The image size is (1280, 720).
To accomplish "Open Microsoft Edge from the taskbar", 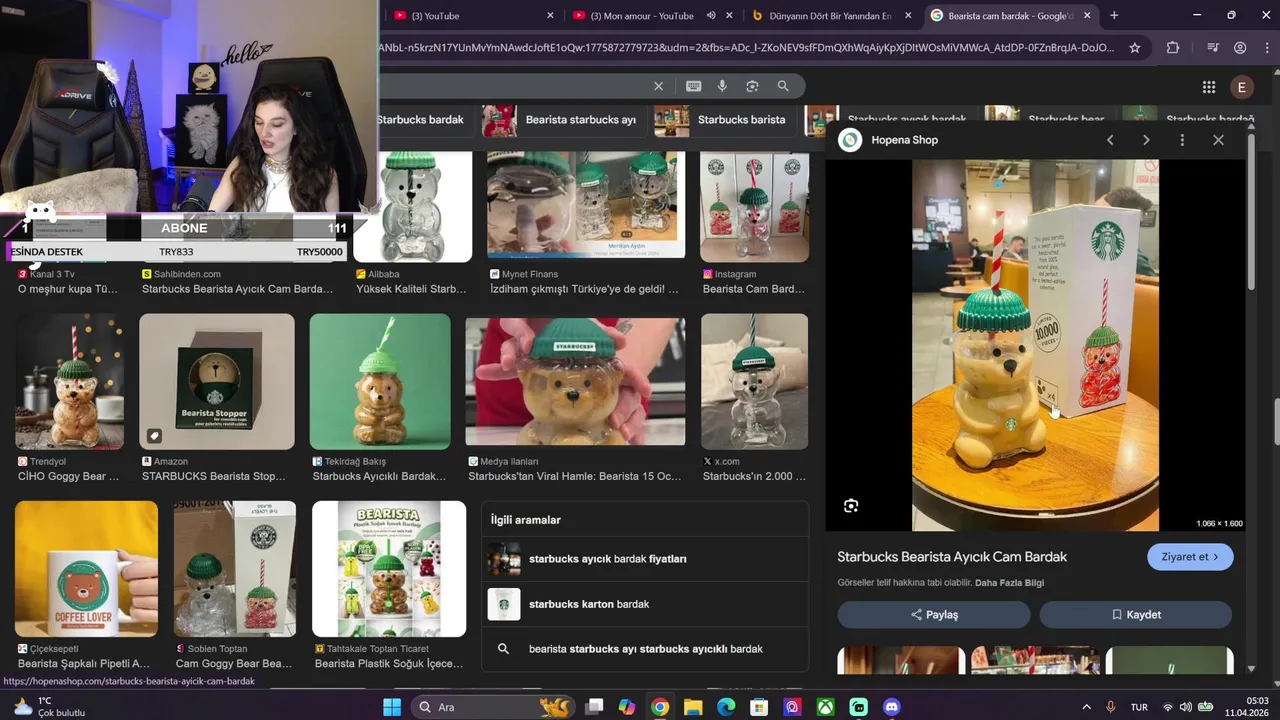I will [x=726, y=707].
